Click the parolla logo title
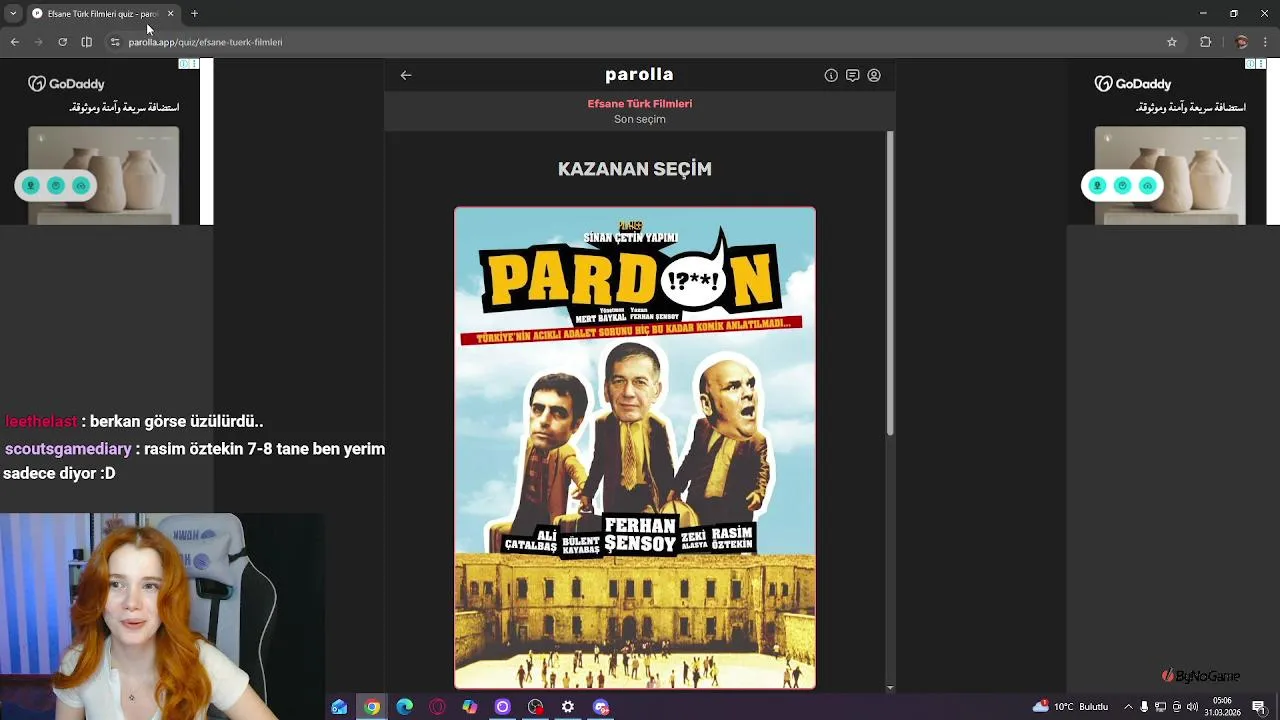This screenshot has height=720, width=1280. pos(639,74)
